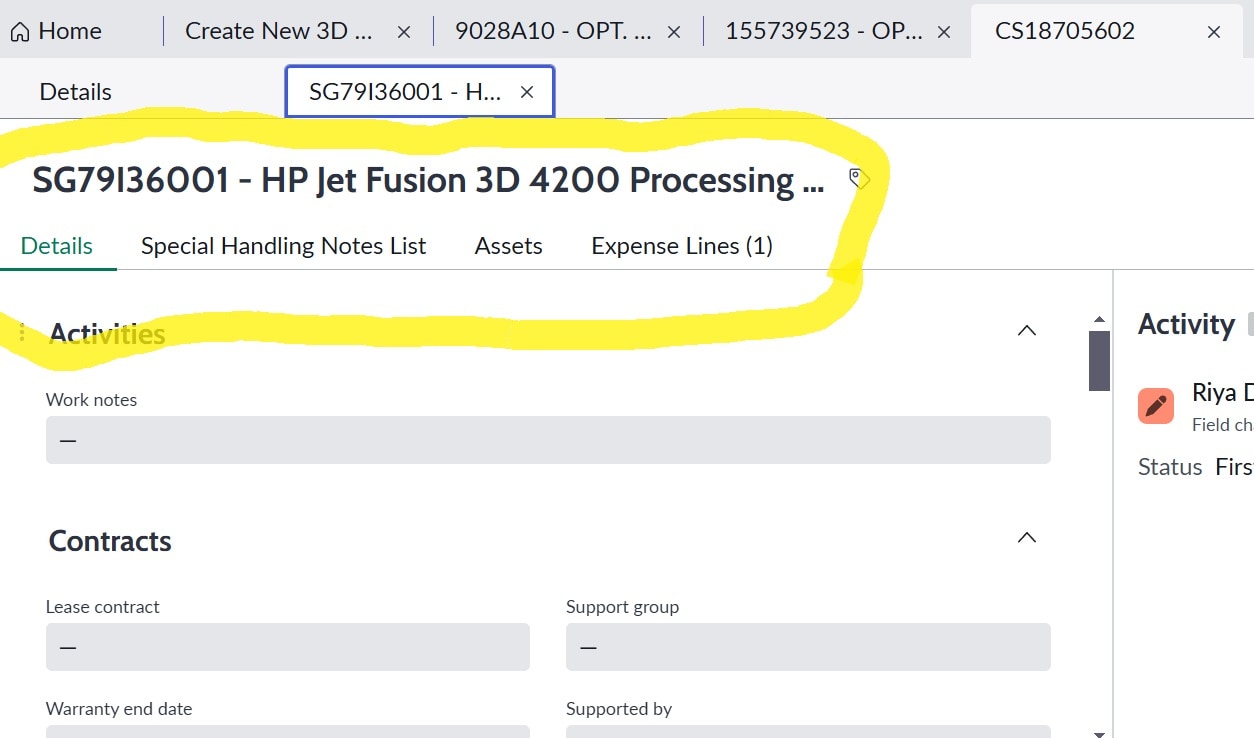Image resolution: width=1254 pixels, height=738 pixels.
Task: Click the orange pencil activity icon
Action: click(1156, 405)
